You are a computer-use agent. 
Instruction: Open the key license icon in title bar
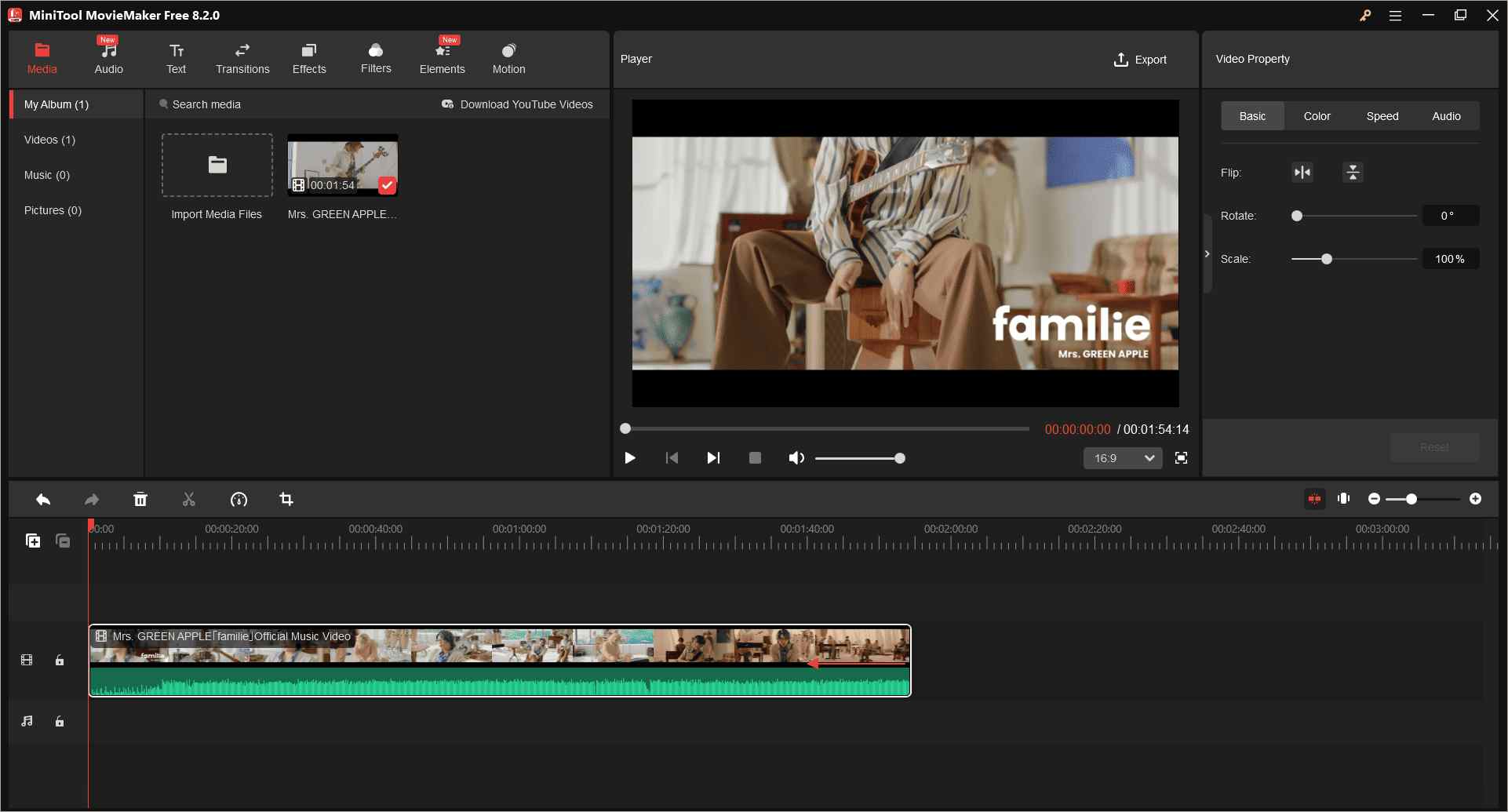point(1365,15)
